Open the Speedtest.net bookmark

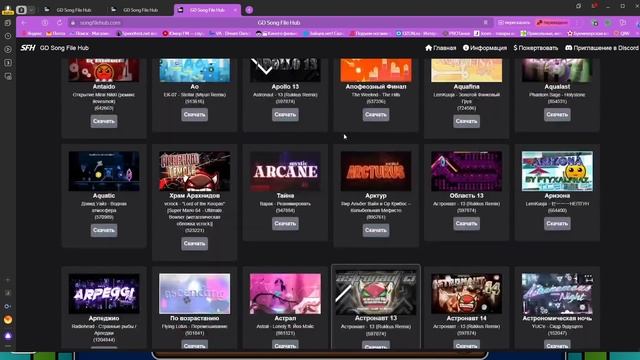click(x=137, y=33)
